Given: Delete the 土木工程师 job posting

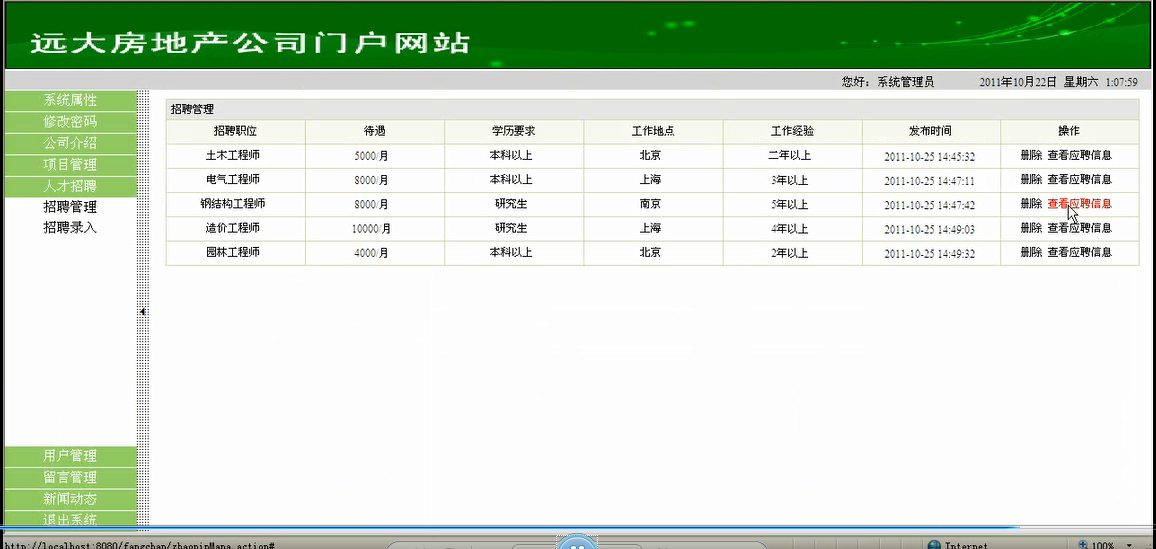Looking at the screenshot, I should [x=1031, y=155].
